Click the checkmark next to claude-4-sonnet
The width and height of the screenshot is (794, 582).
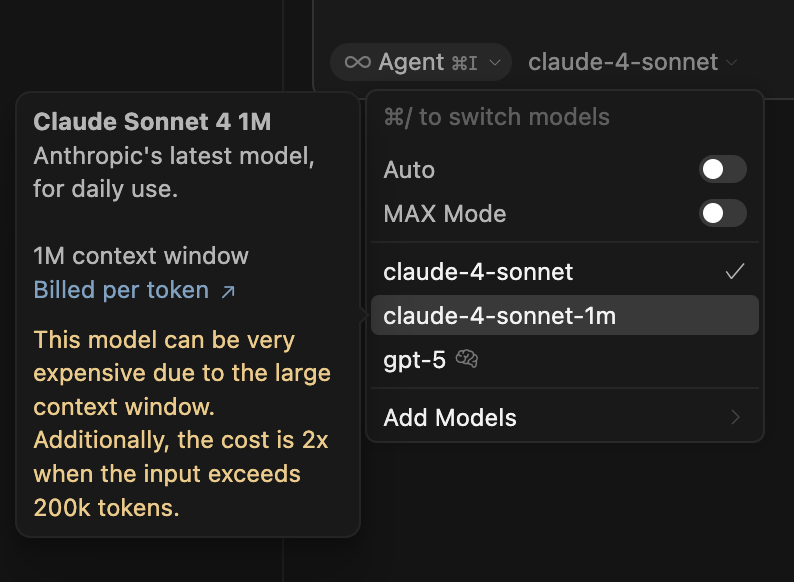[x=735, y=272]
